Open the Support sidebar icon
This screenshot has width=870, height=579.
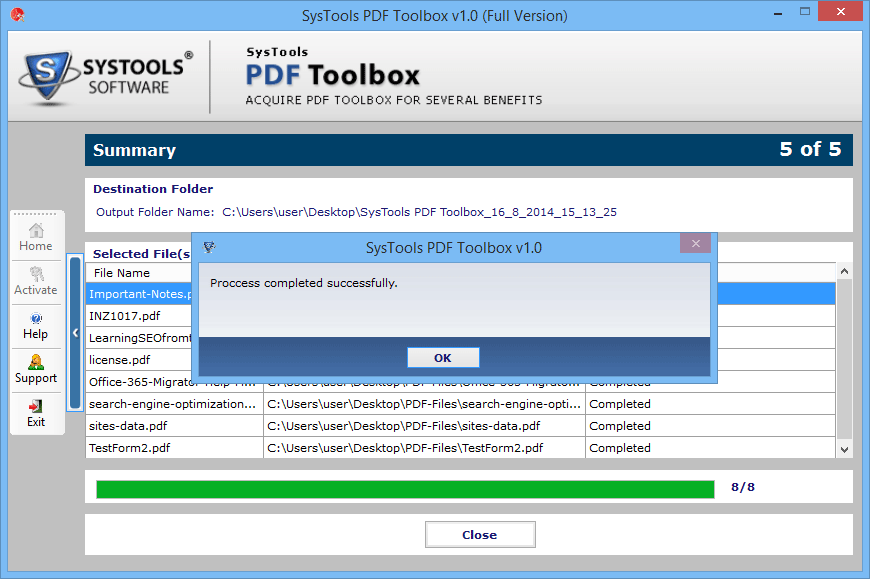[36, 369]
